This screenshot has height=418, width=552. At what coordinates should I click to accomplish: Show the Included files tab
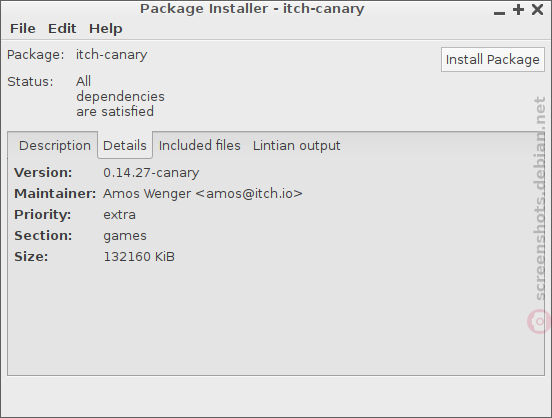(x=200, y=145)
